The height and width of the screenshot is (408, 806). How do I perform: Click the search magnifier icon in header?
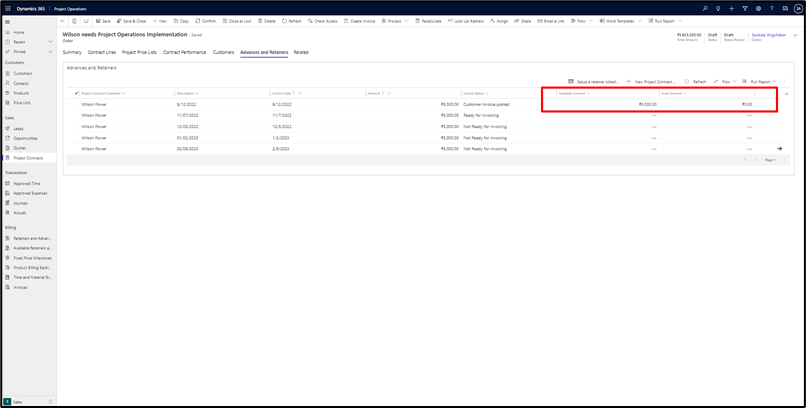[x=703, y=8]
